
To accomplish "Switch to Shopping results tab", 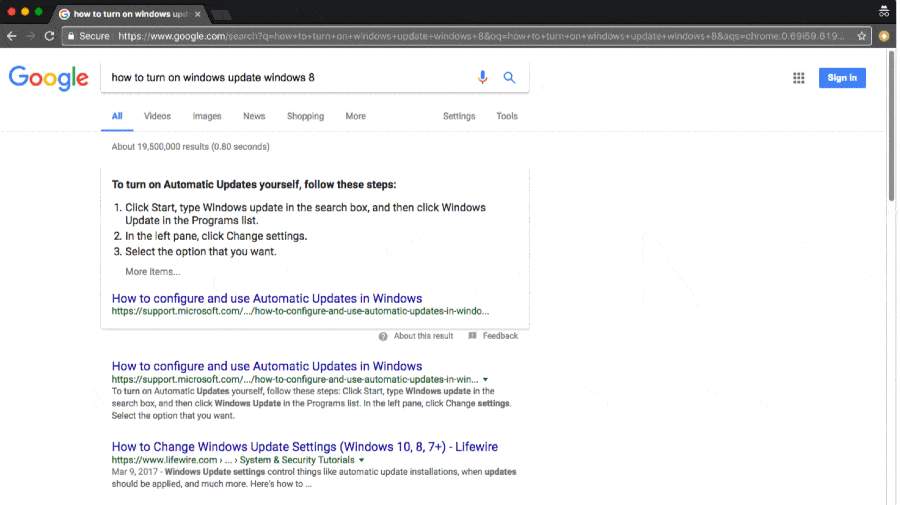I will click(305, 116).
